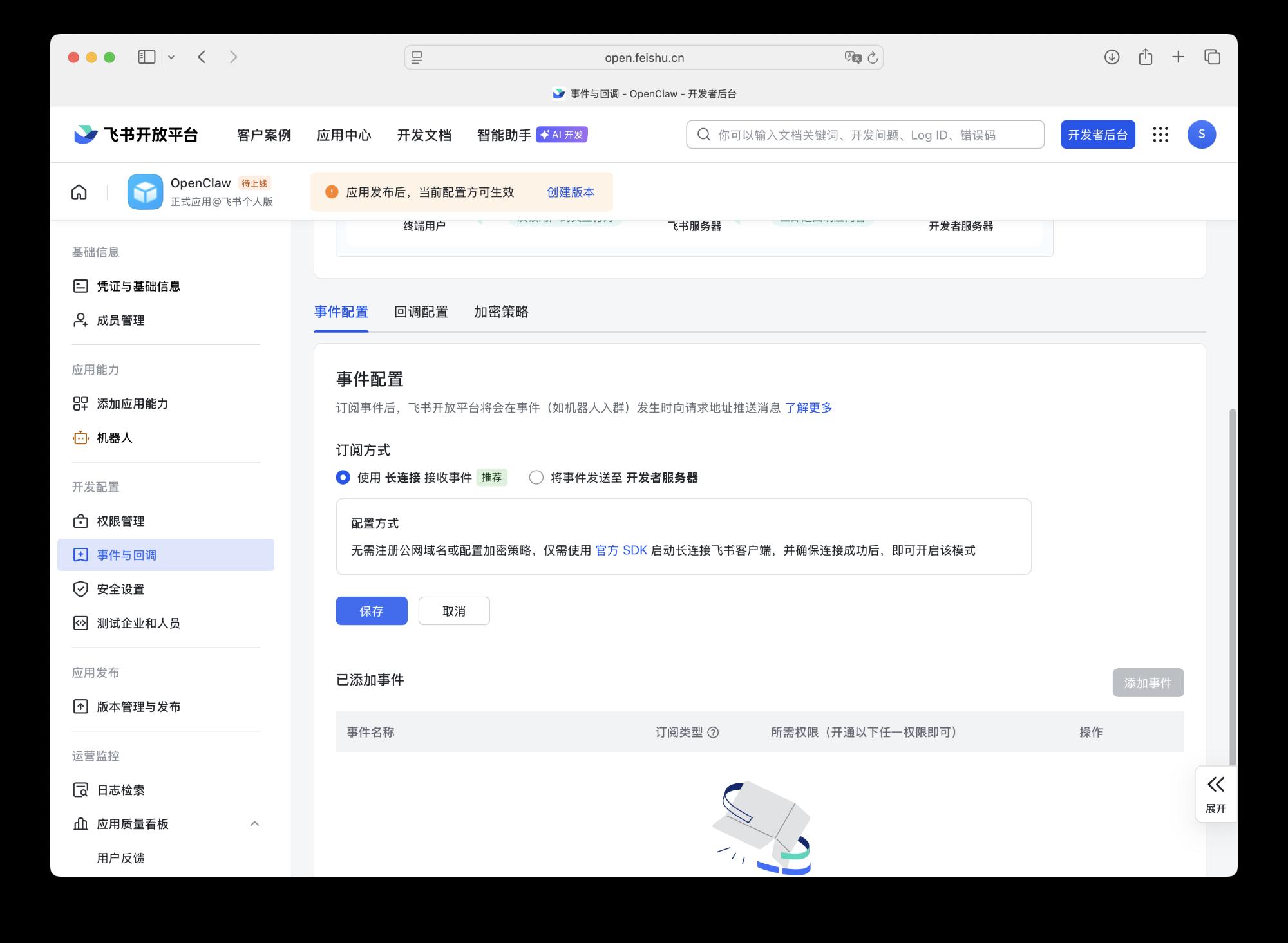Click the 创建版本 link
Screen dimensions: 1288x943
point(571,192)
